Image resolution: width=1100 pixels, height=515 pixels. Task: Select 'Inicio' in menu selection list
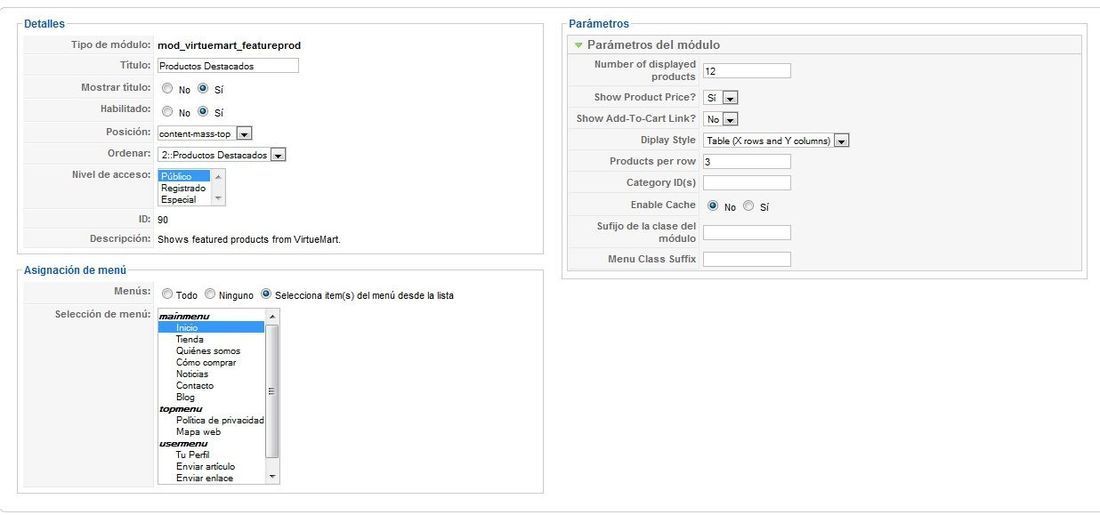(x=211, y=328)
